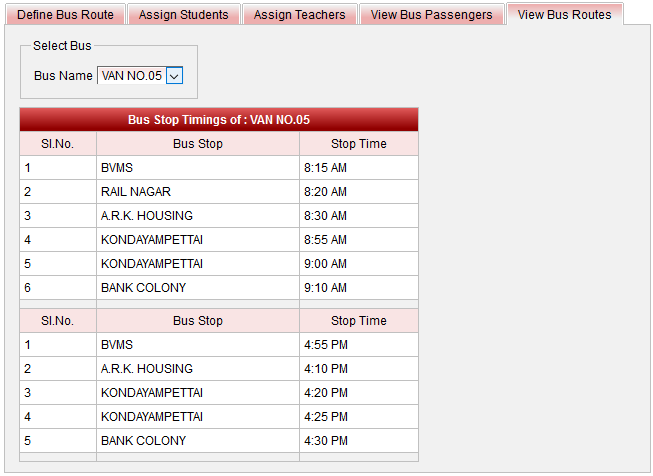
Task: Click Sl.No. header in morning table
Action: 58,144
